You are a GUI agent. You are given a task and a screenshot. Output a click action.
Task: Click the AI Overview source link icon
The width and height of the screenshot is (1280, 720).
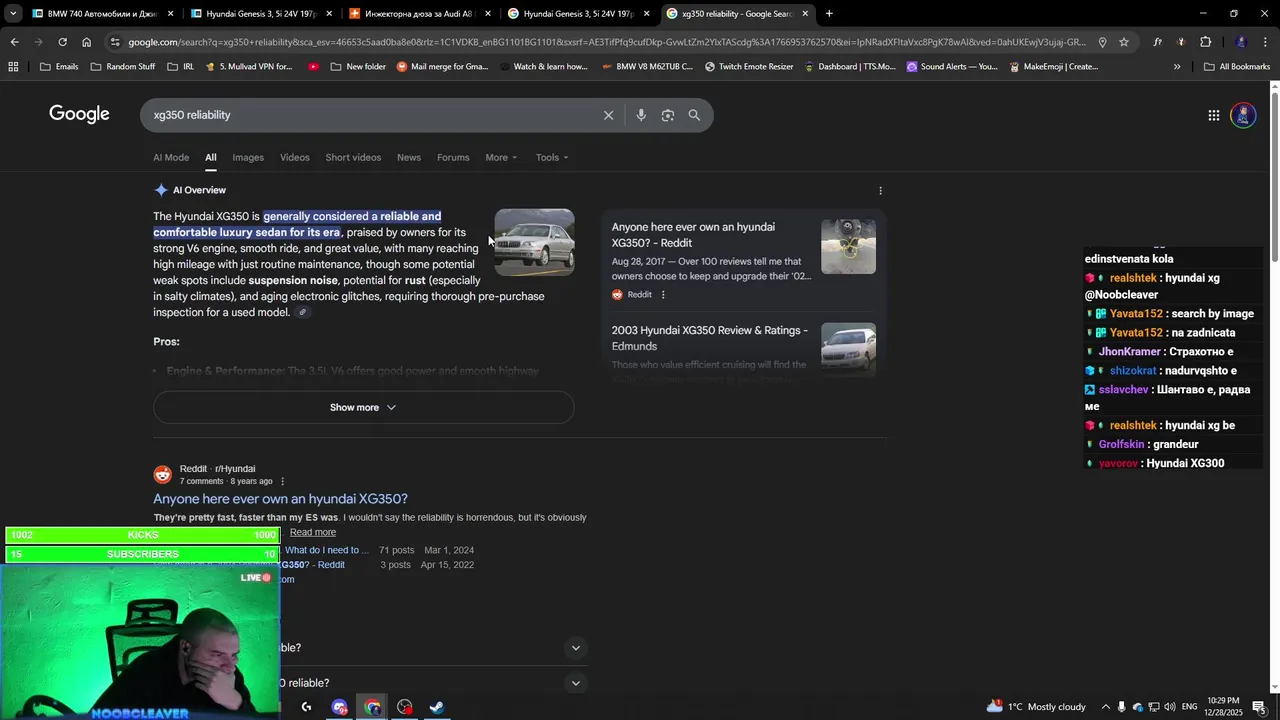(303, 313)
